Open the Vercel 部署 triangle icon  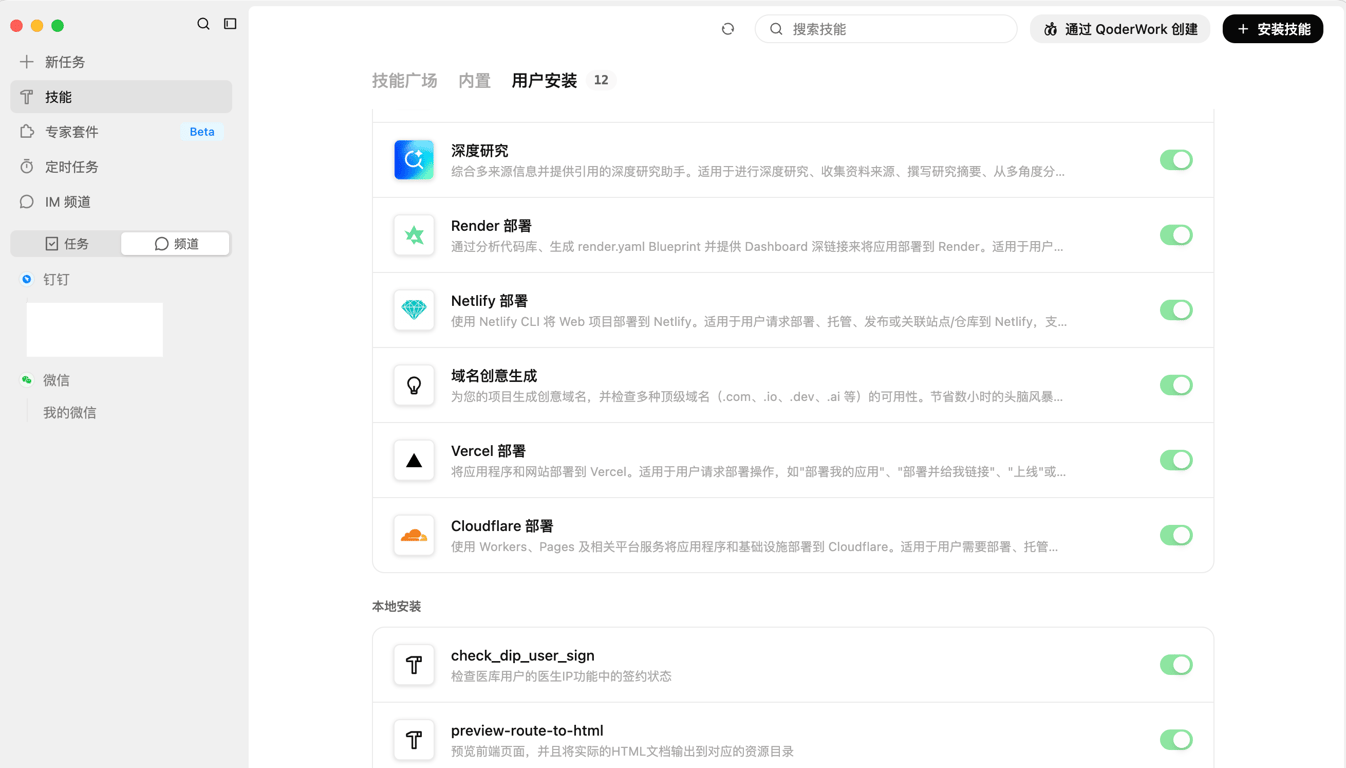pos(414,460)
